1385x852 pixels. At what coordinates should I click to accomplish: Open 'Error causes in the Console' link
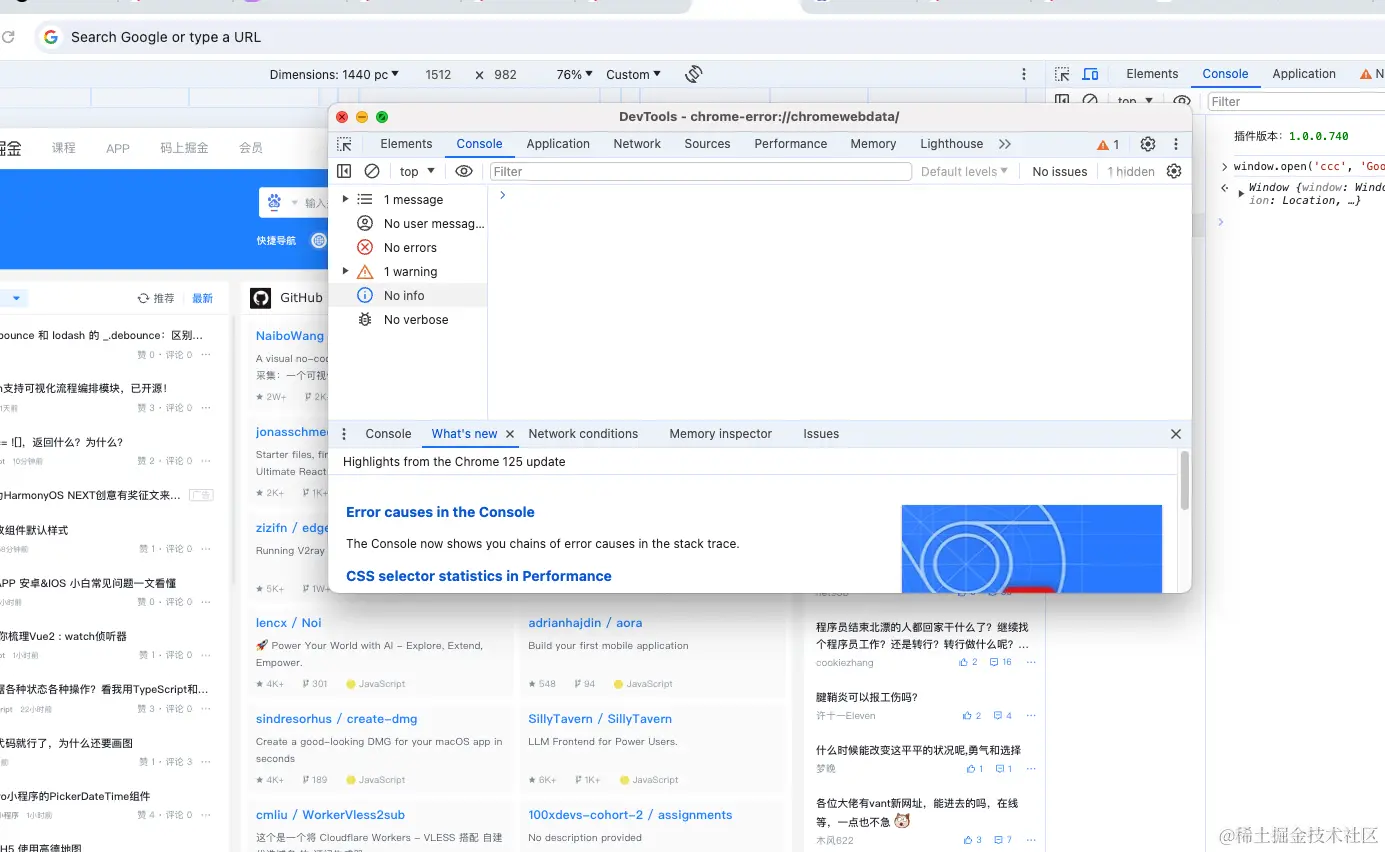coord(440,512)
